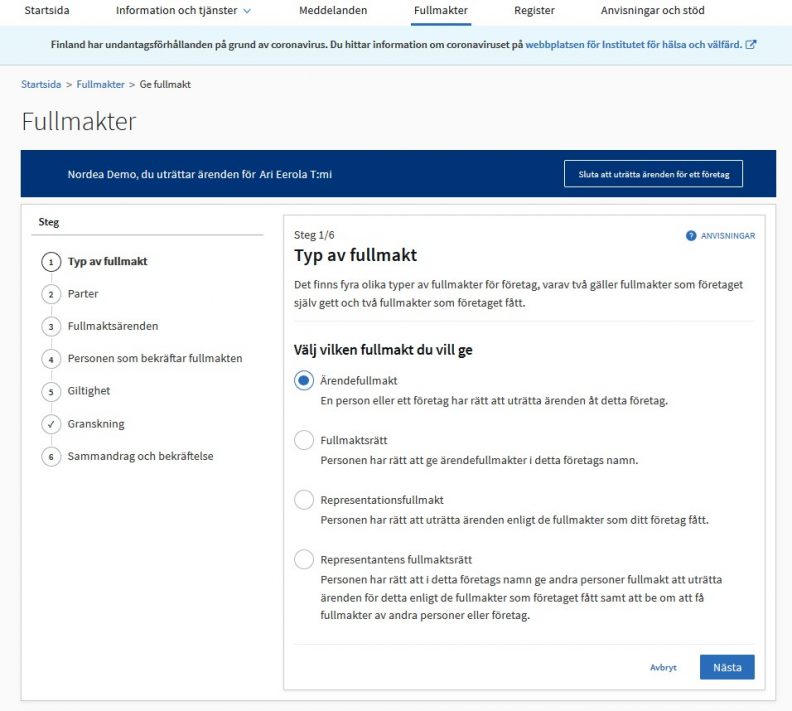Click the external link icon in coronavirus banner

pyautogui.click(x=751, y=44)
